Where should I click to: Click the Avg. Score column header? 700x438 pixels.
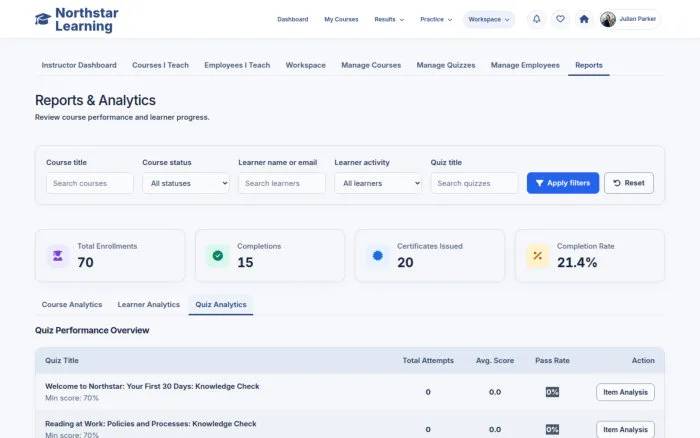click(495, 360)
